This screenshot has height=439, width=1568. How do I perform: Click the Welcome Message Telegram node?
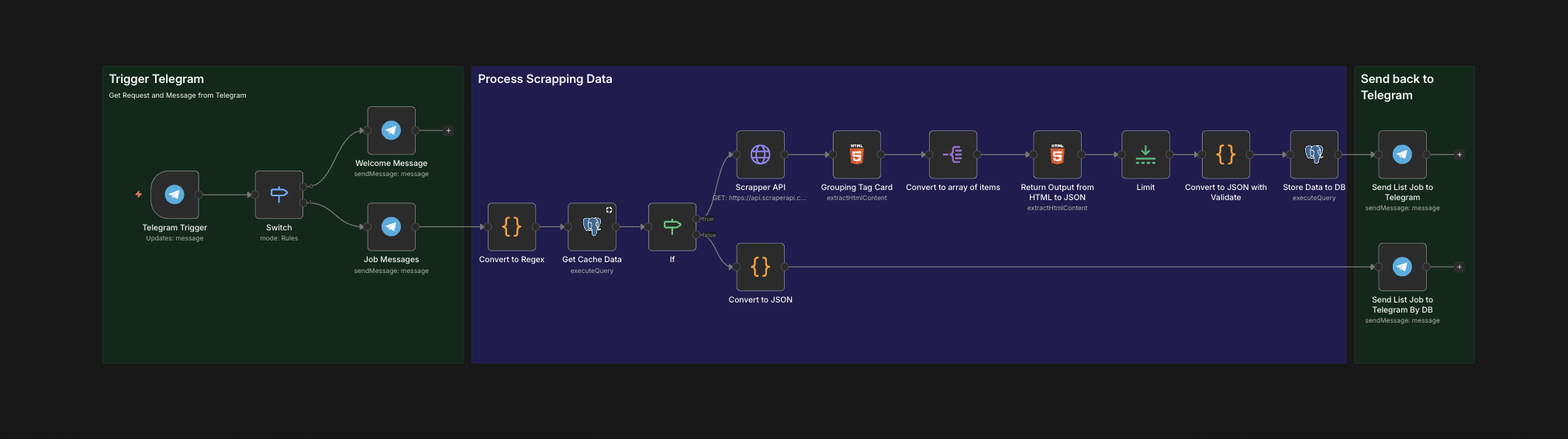click(x=391, y=130)
